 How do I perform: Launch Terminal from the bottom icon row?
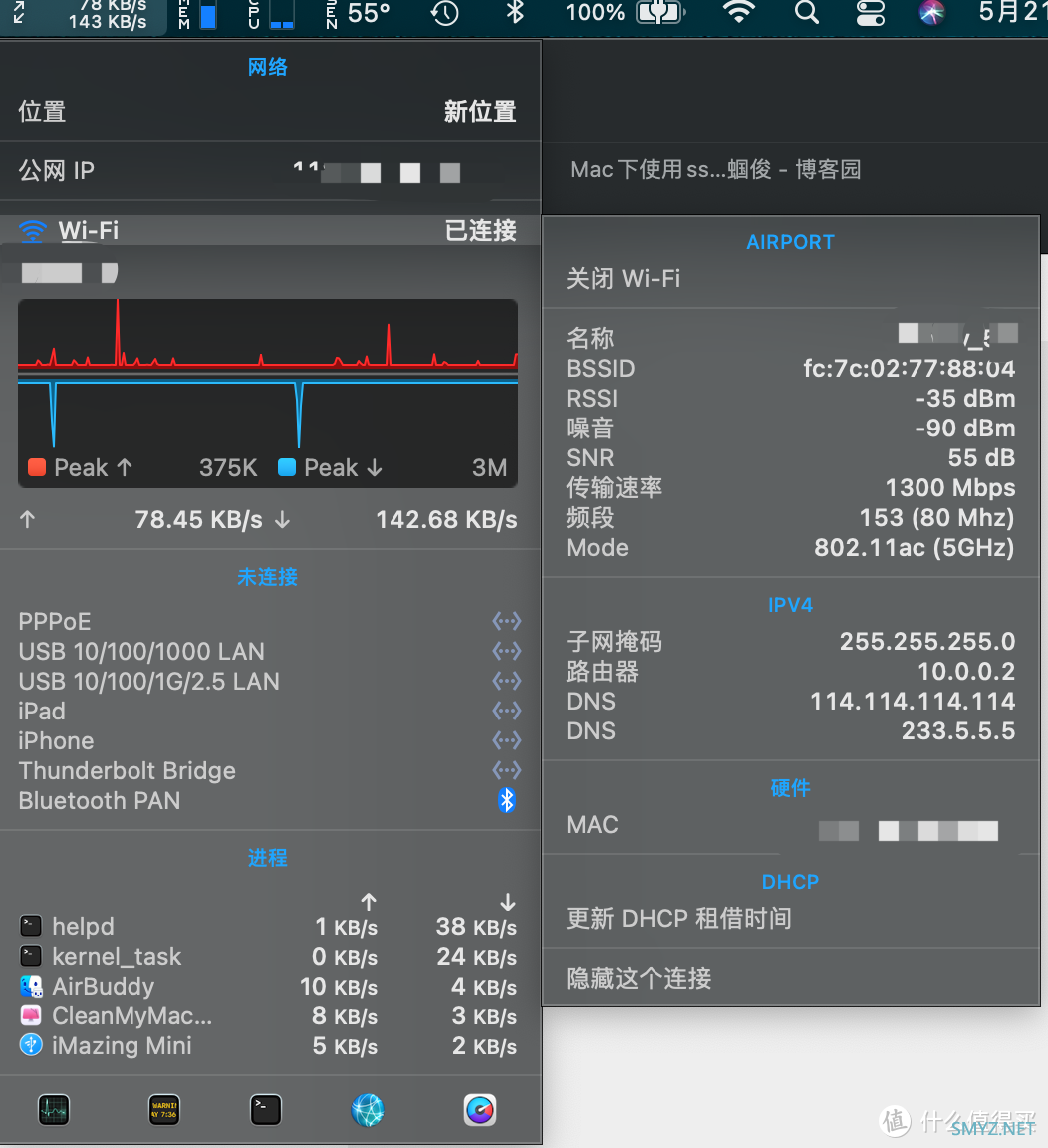[266, 1110]
